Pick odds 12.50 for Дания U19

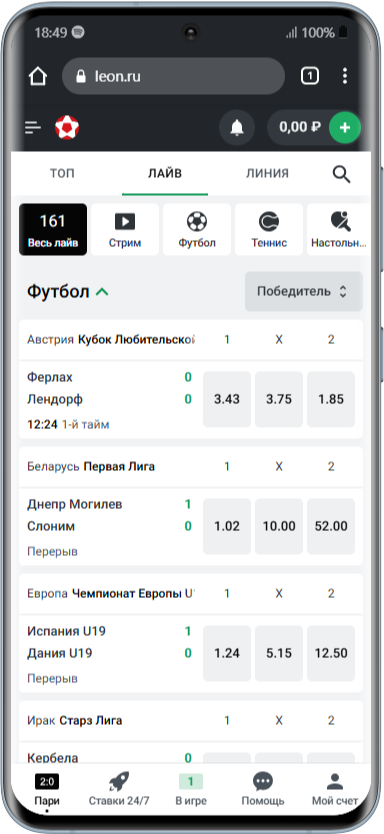point(331,654)
